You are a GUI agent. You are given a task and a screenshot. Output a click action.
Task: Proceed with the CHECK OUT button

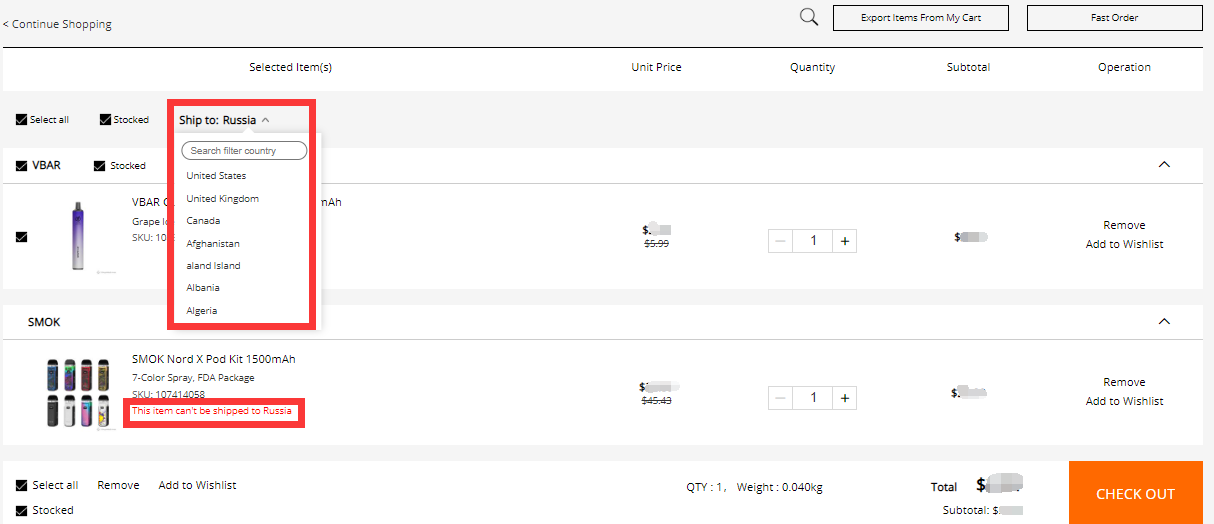1135,493
